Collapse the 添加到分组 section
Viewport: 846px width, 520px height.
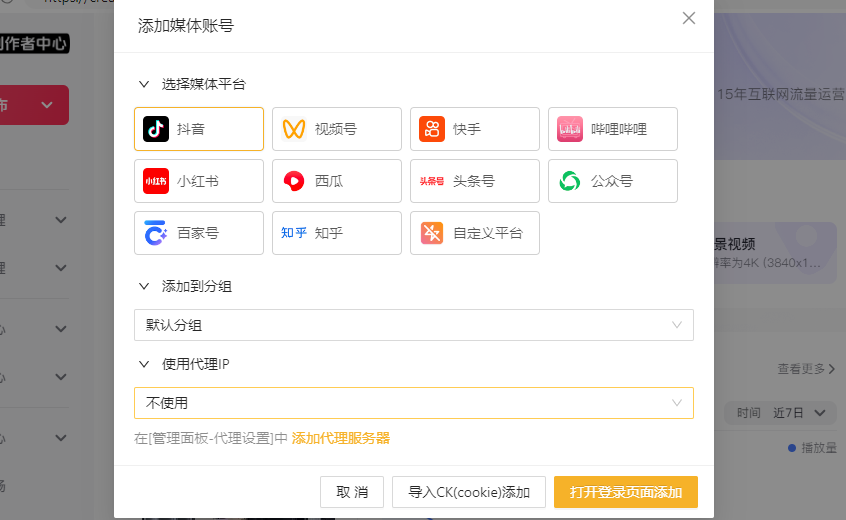[x=144, y=286]
